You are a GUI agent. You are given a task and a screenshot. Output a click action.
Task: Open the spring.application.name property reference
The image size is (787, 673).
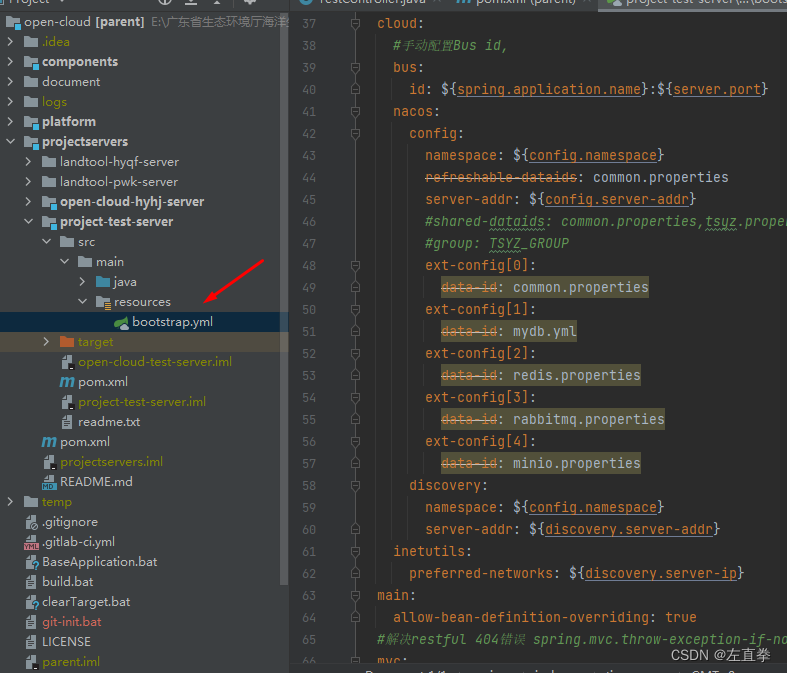coord(549,89)
